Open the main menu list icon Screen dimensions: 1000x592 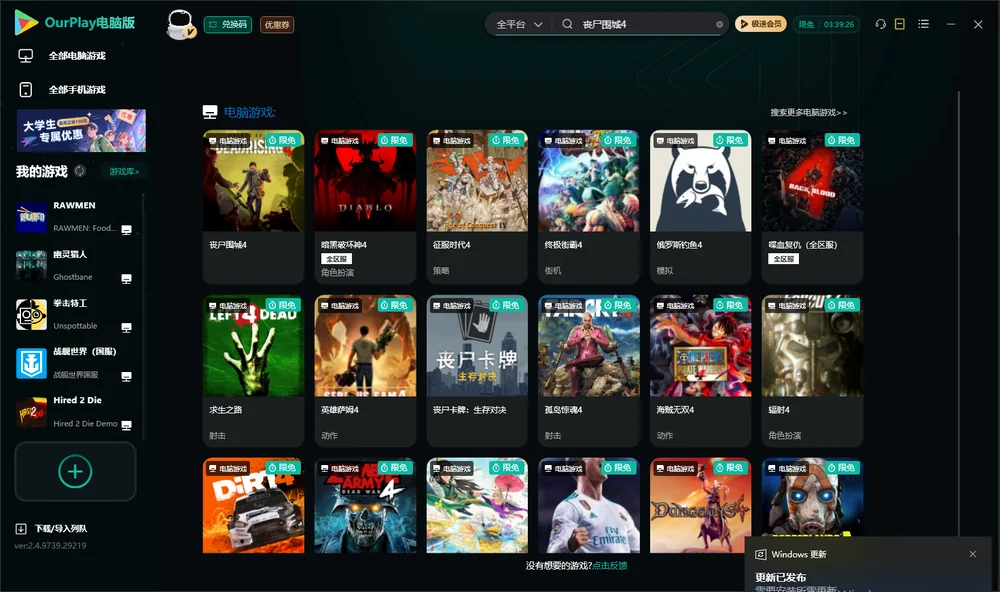coord(923,24)
